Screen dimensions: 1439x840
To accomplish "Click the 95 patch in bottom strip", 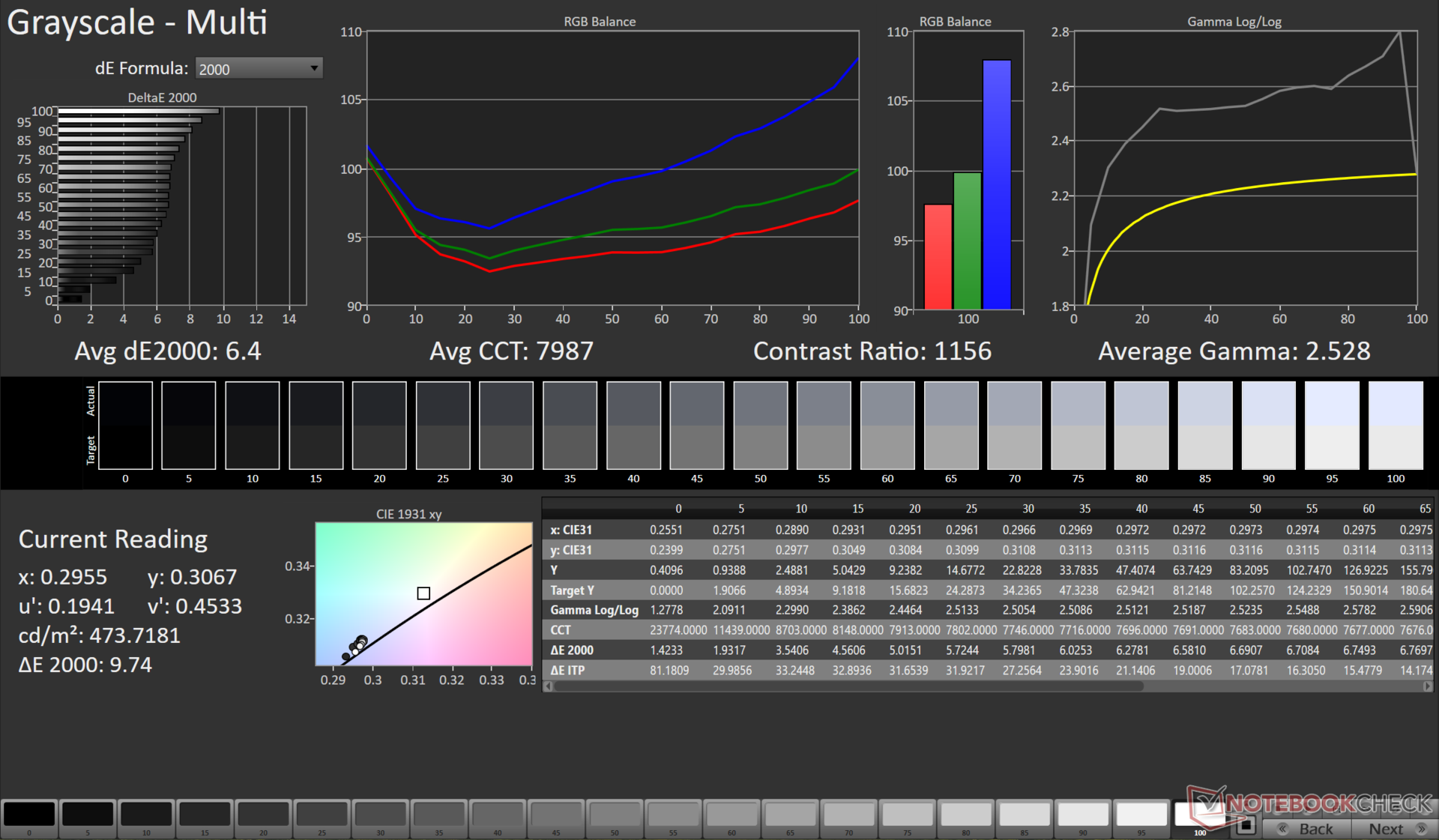I will [x=1141, y=815].
